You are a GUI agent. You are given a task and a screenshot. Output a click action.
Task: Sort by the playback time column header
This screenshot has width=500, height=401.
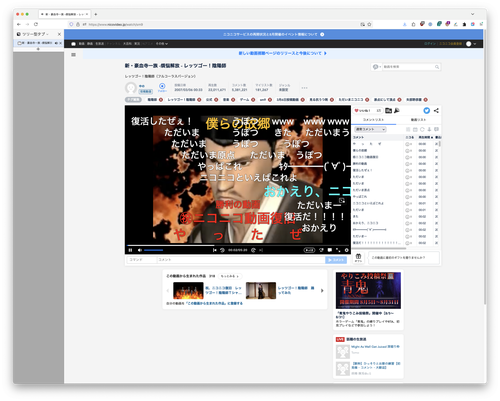tap(425, 137)
